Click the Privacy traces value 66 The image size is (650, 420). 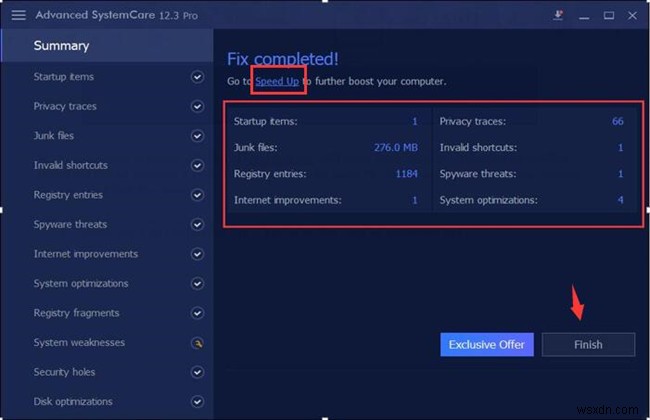[618, 121]
